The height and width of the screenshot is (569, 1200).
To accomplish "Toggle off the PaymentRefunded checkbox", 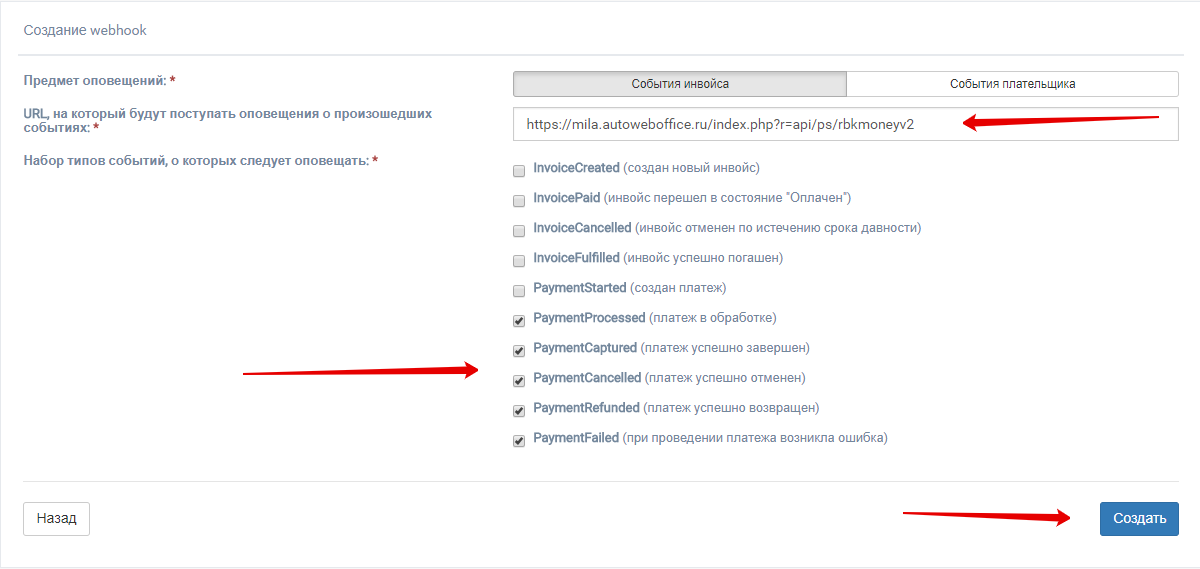I will coord(519,411).
